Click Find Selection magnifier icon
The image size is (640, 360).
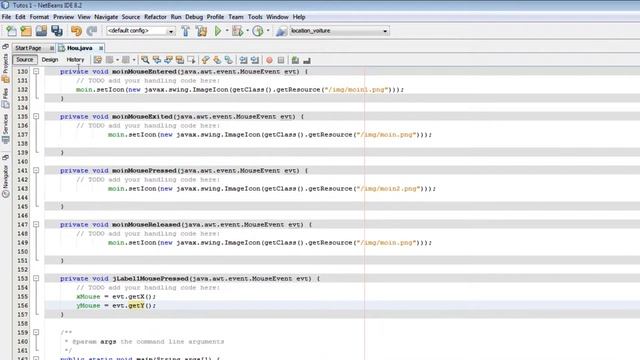pyautogui.click(x=145, y=60)
